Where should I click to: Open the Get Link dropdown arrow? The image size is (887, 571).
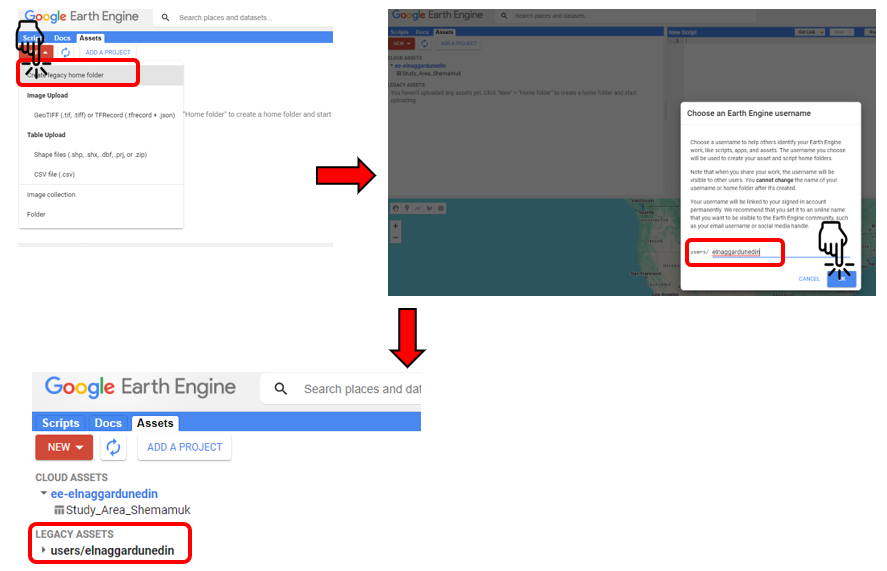click(x=821, y=32)
